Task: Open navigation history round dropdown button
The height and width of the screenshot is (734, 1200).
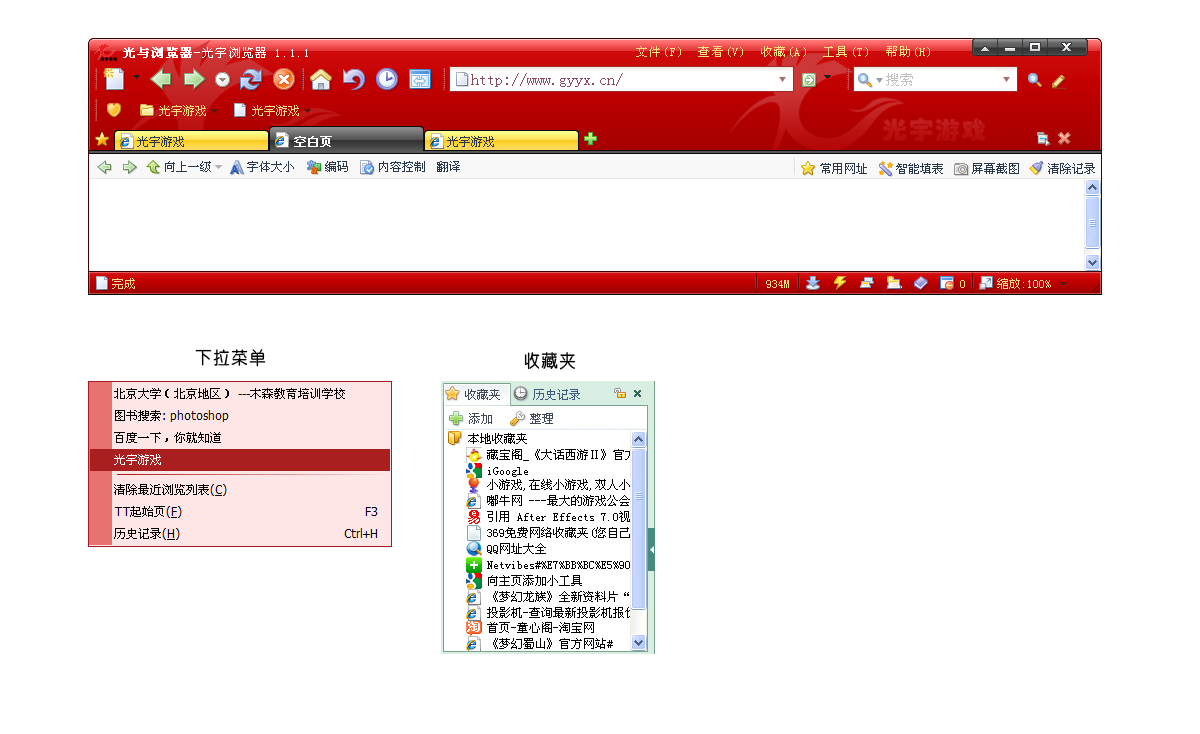Action: coord(222,80)
